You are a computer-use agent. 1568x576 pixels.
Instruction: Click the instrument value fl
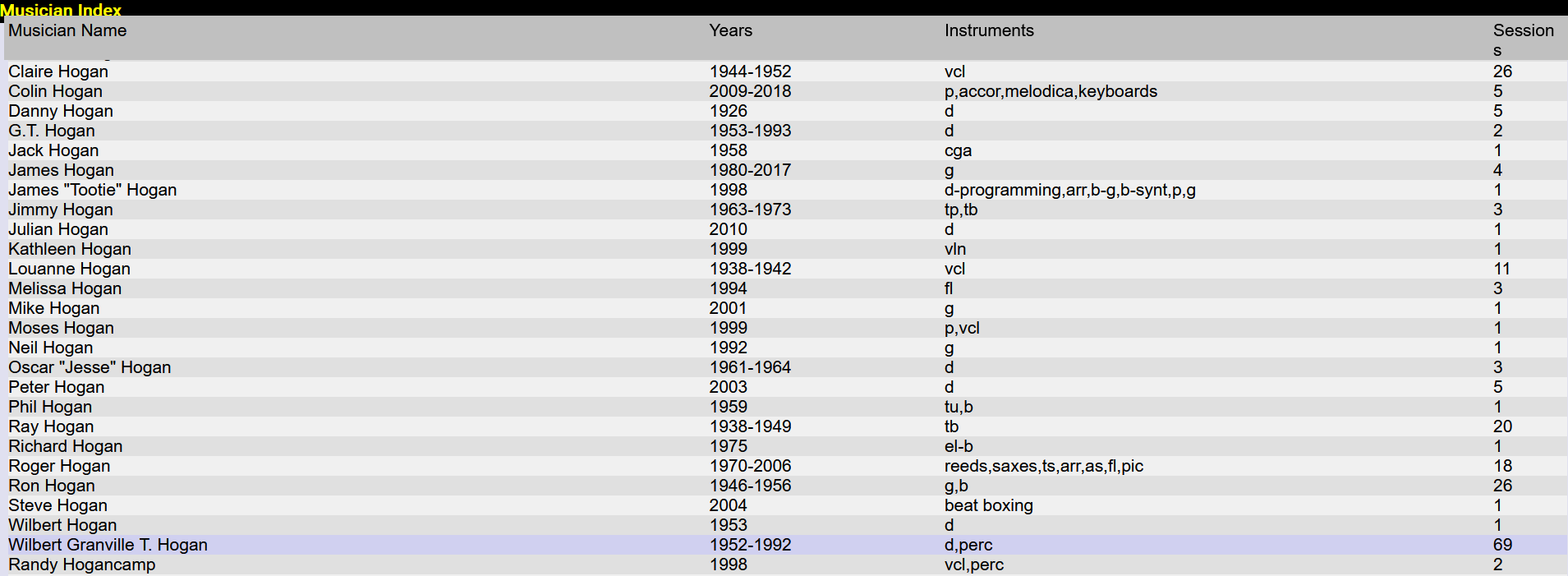point(949,288)
